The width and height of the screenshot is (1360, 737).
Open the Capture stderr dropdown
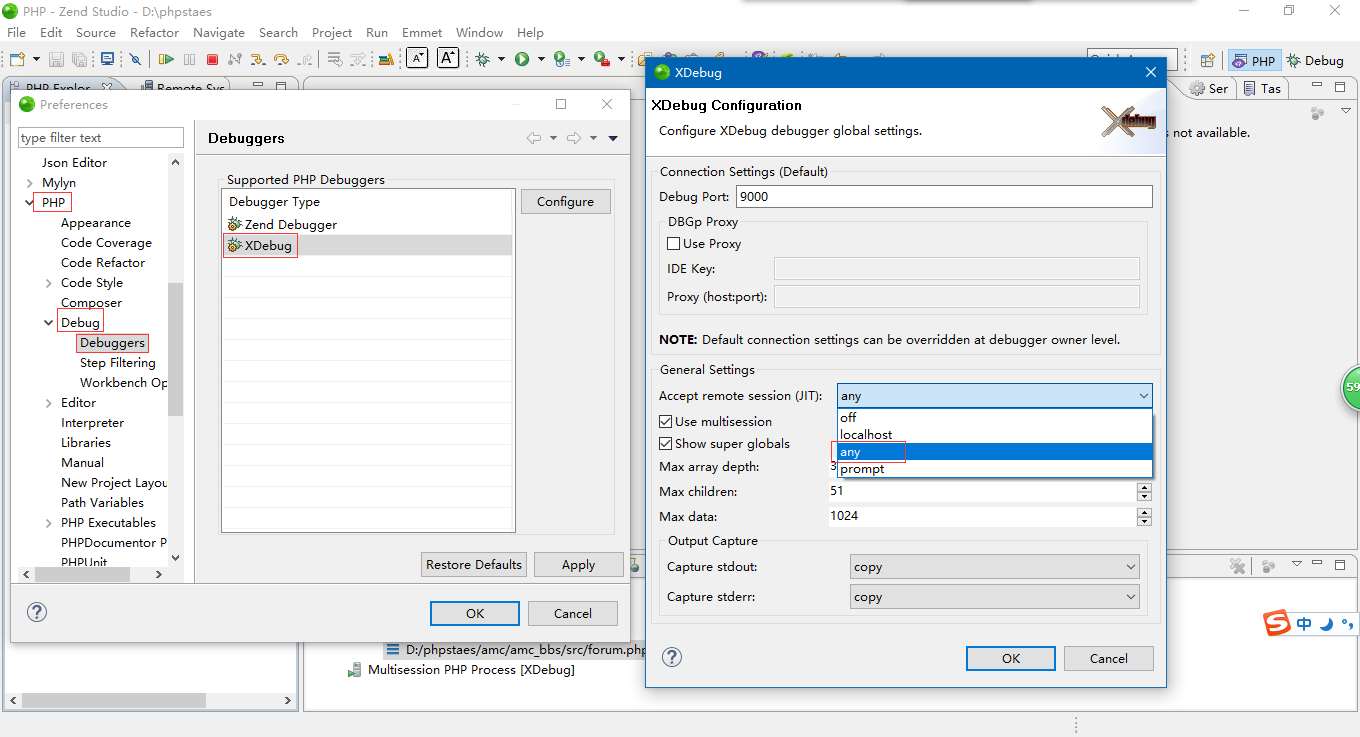pyautogui.click(x=994, y=596)
